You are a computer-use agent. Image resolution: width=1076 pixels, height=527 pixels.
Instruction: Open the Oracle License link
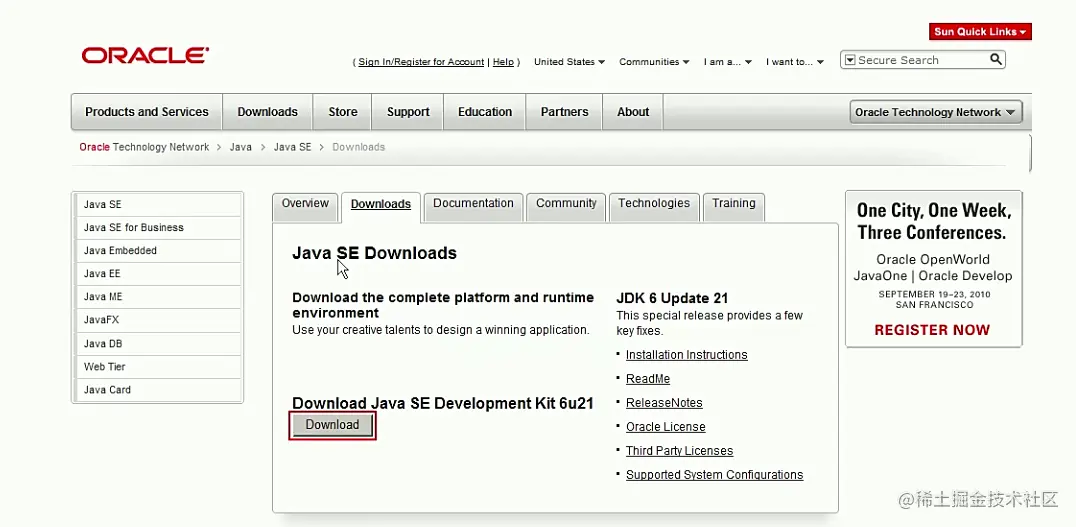(x=666, y=427)
